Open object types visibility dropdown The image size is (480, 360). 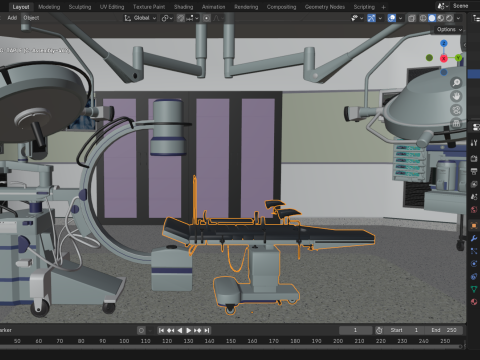(357, 18)
